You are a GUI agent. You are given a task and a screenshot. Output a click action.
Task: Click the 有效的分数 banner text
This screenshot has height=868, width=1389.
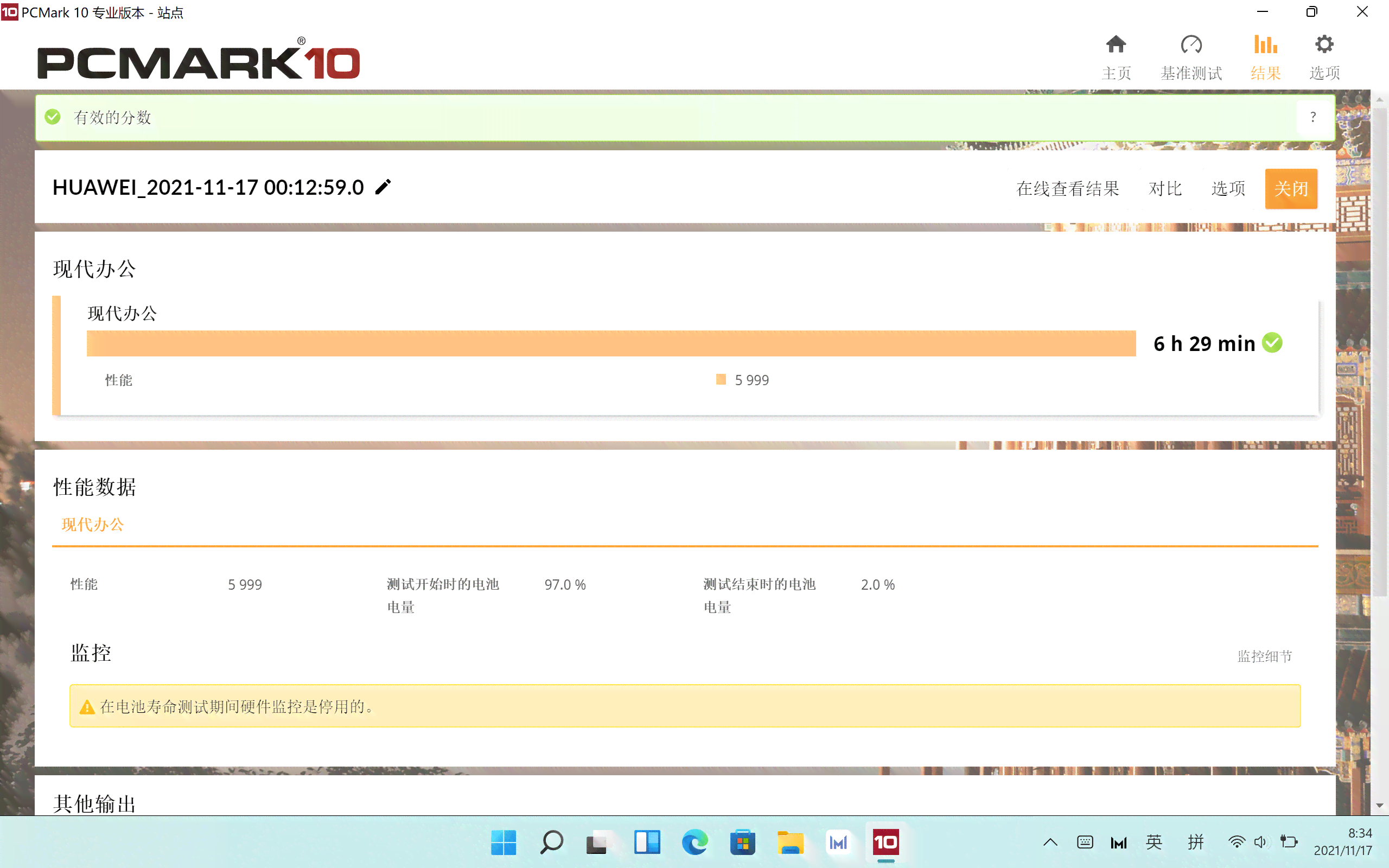point(112,117)
